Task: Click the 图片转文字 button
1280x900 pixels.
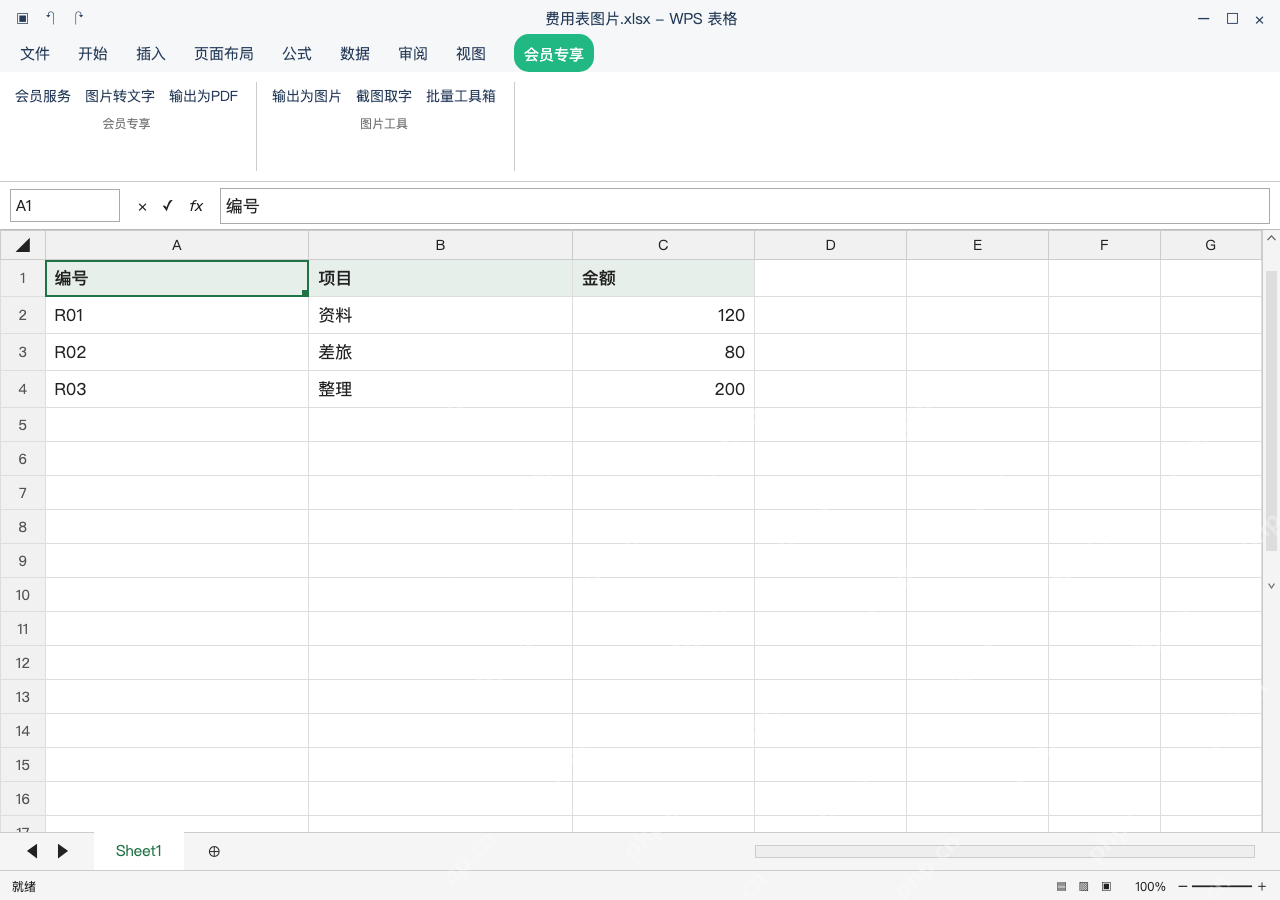Action: [120, 96]
